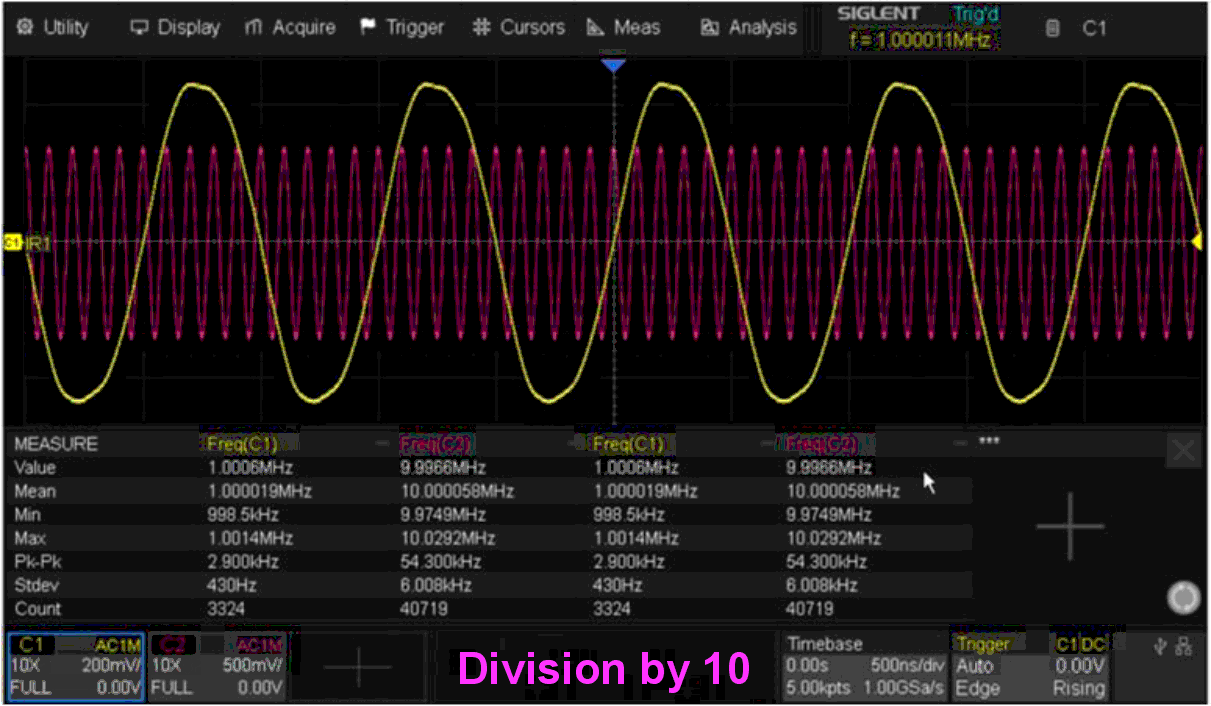Click the Acquire waveform icon
This screenshot has height=706, width=1211.
pos(254,27)
